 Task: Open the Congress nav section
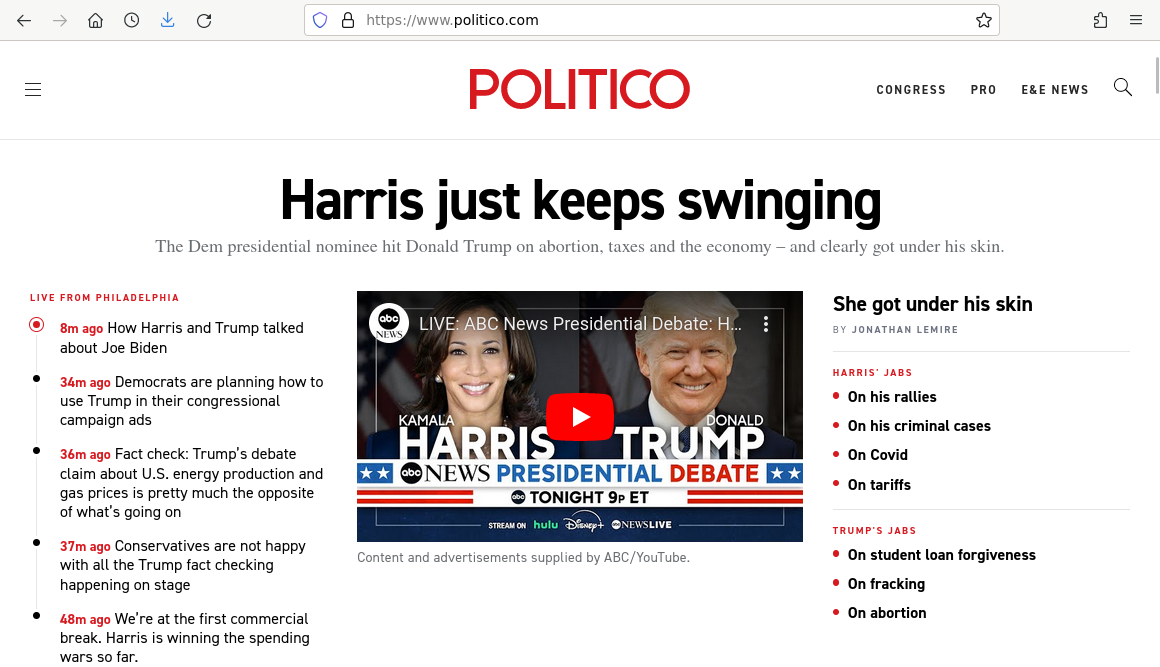[911, 90]
